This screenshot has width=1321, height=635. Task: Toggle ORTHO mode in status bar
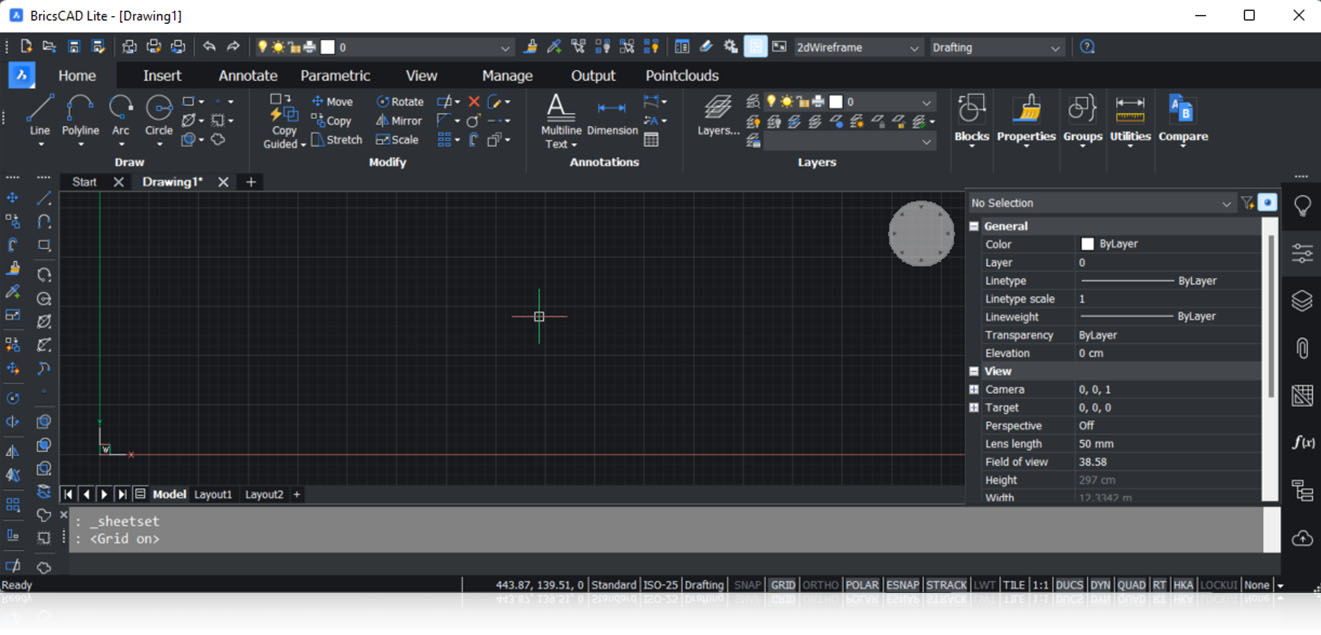coord(821,585)
